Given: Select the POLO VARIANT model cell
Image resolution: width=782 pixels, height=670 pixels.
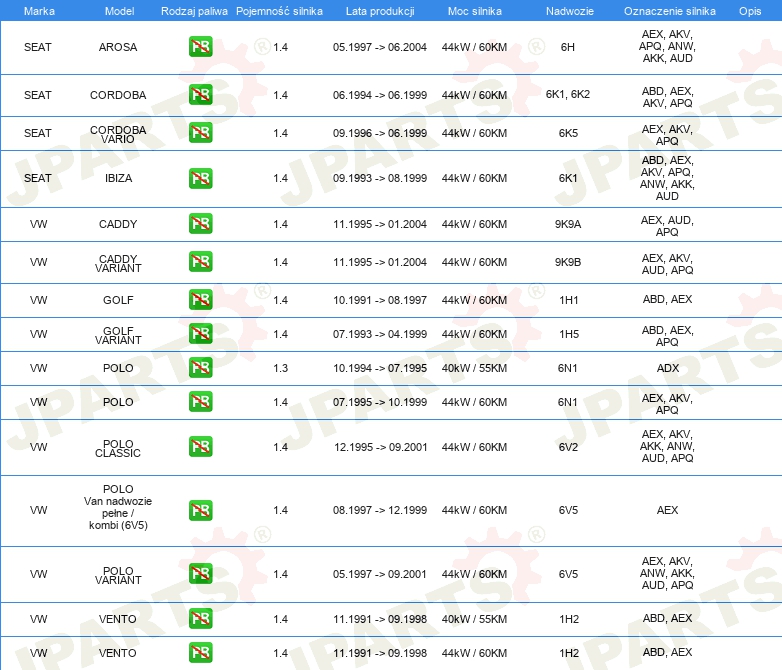Looking at the screenshot, I should tap(118, 575).
